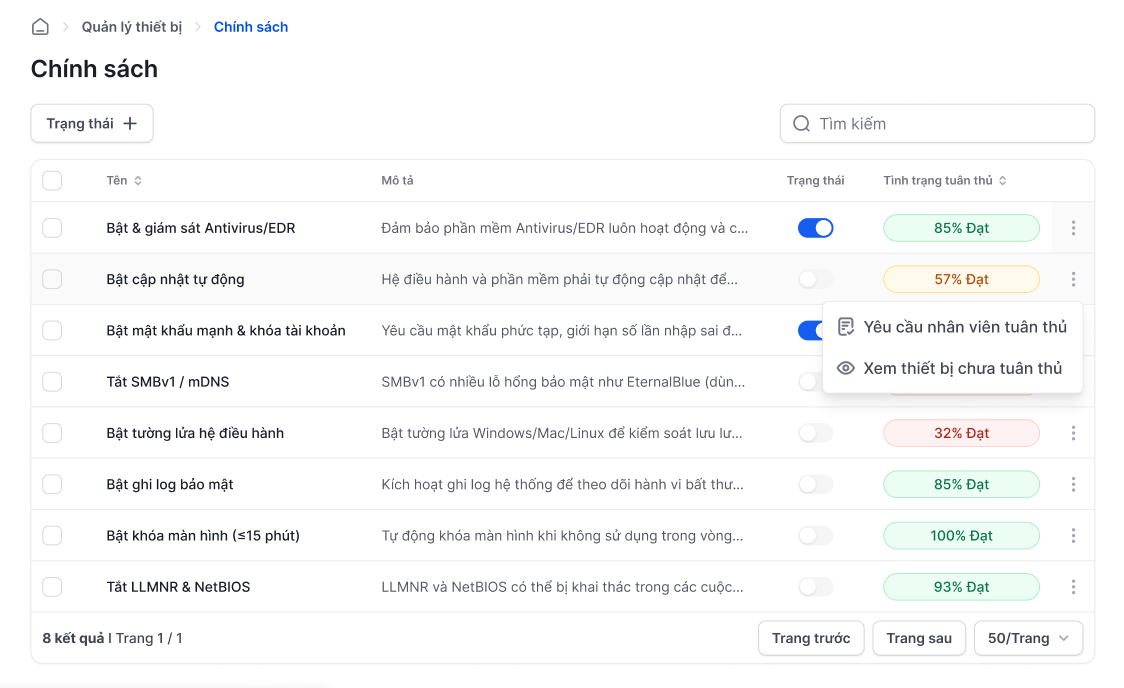Click the plus icon on Trạng thái filter
The width and height of the screenshot is (1124, 688).
(130, 124)
